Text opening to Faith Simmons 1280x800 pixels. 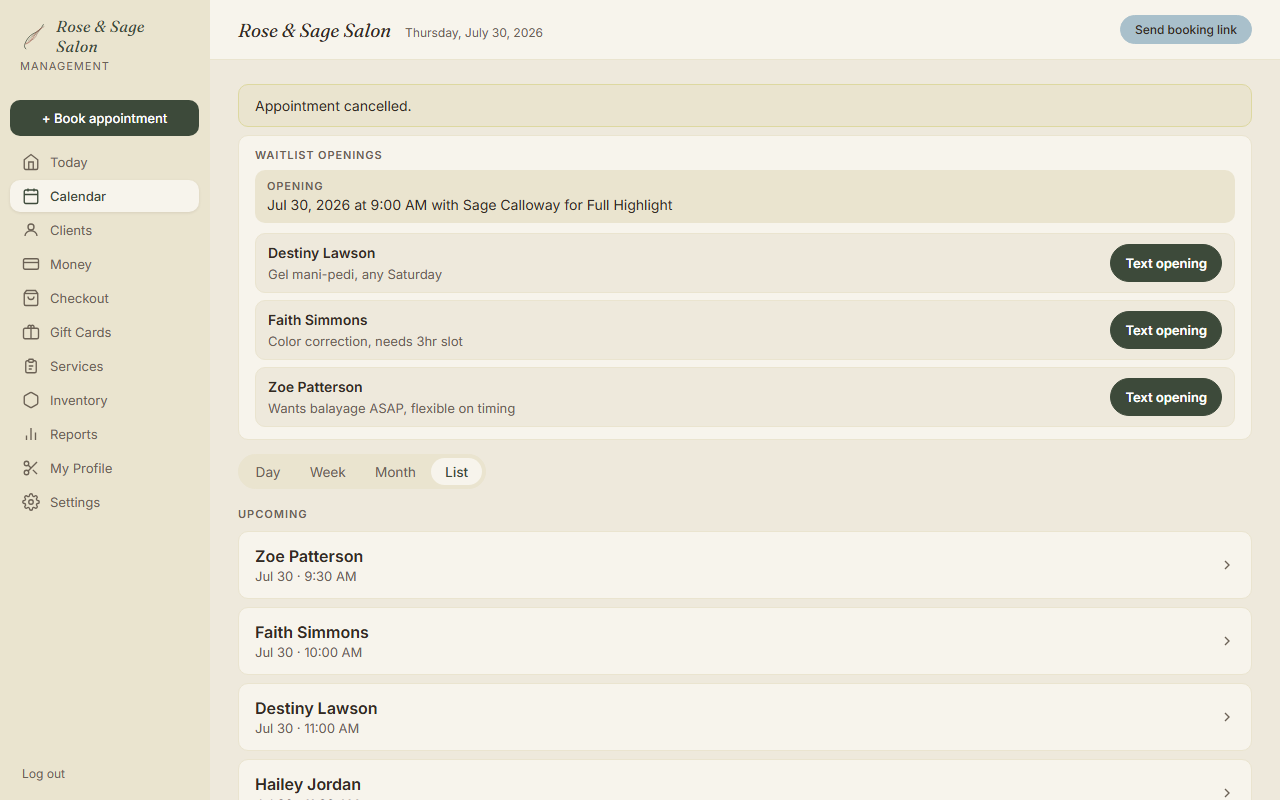click(x=1166, y=330)
